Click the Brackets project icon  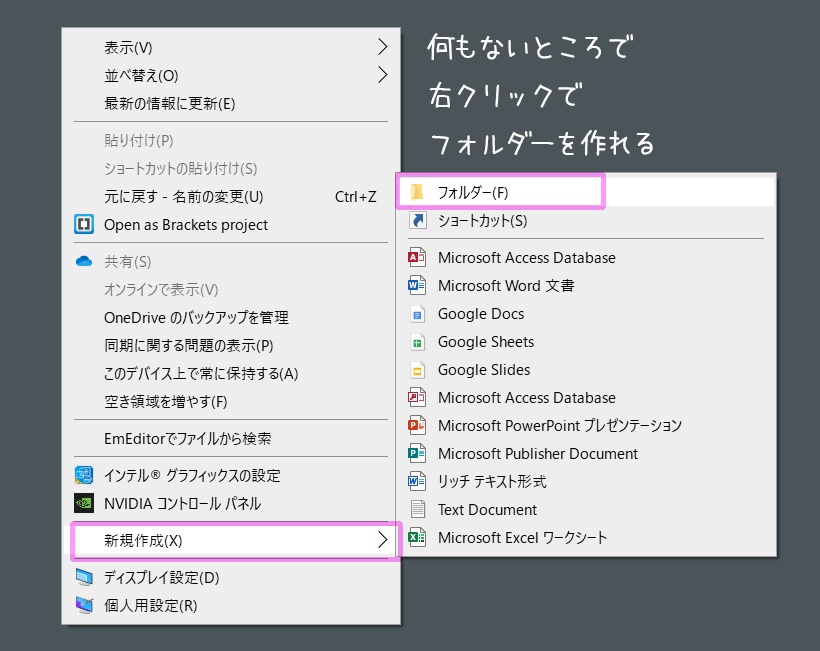(x=84, y=224)
